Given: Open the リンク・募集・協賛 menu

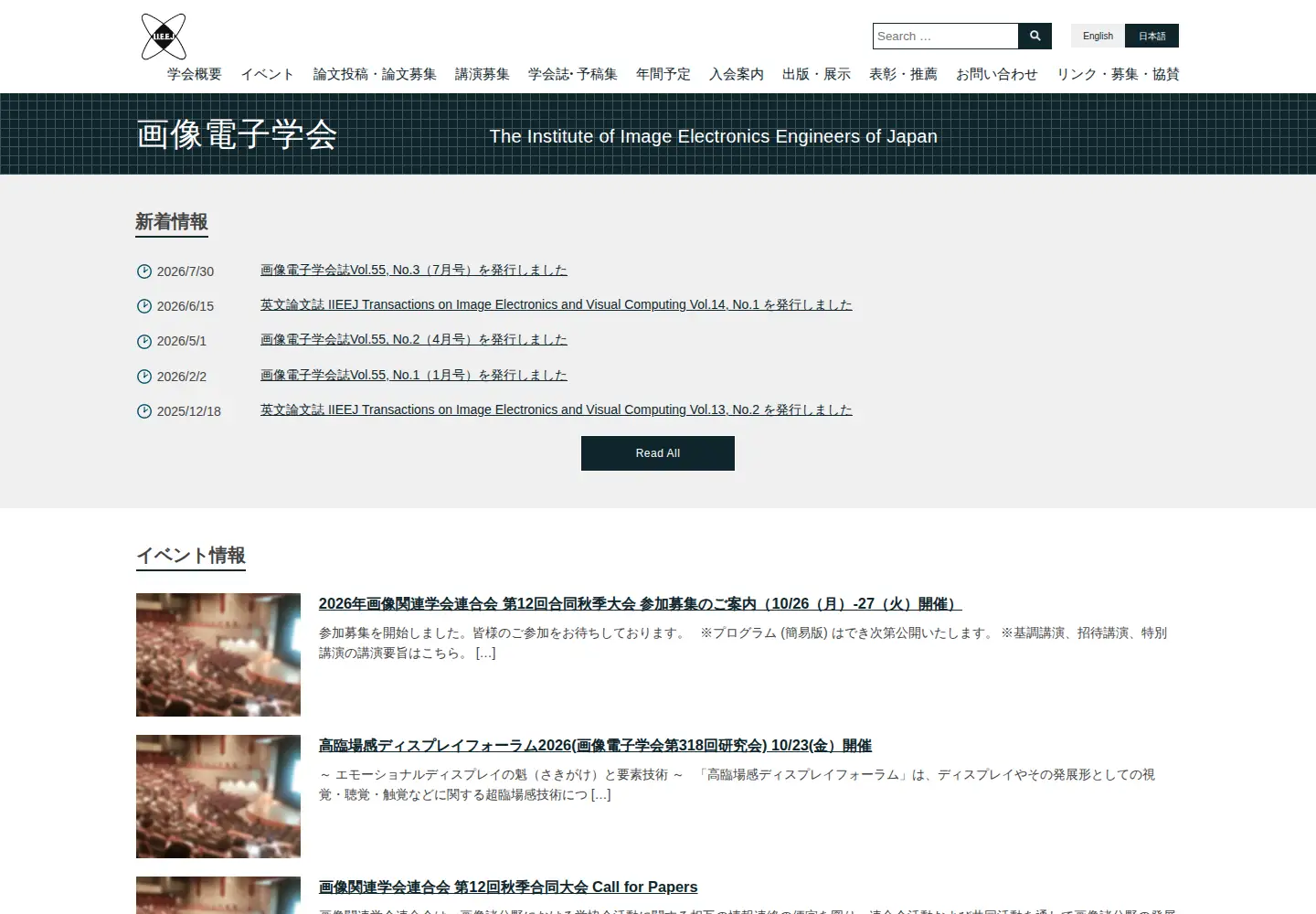Looking at the screenshot, I should click(x=1118, y=74).
